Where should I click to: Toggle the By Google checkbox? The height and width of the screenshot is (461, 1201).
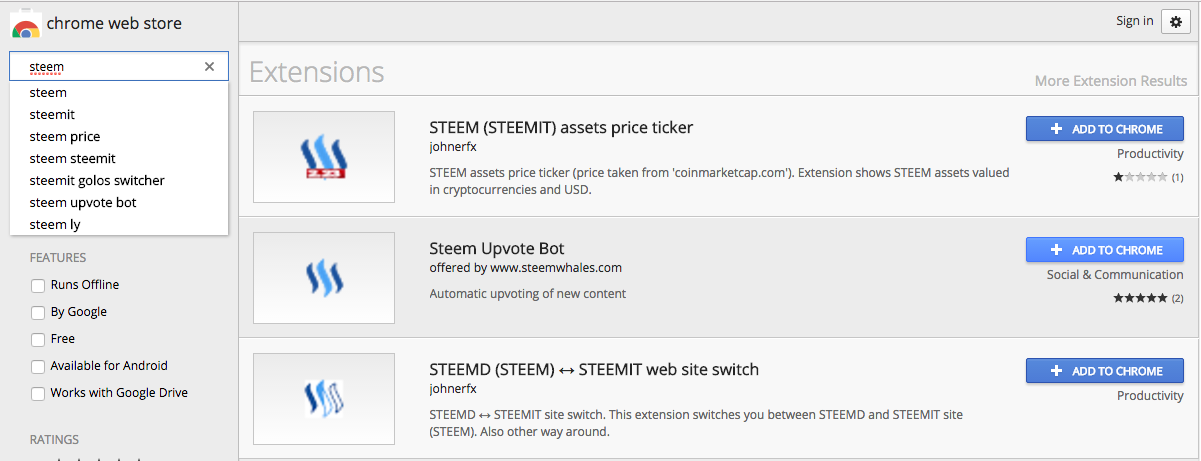tap(38, 312)
